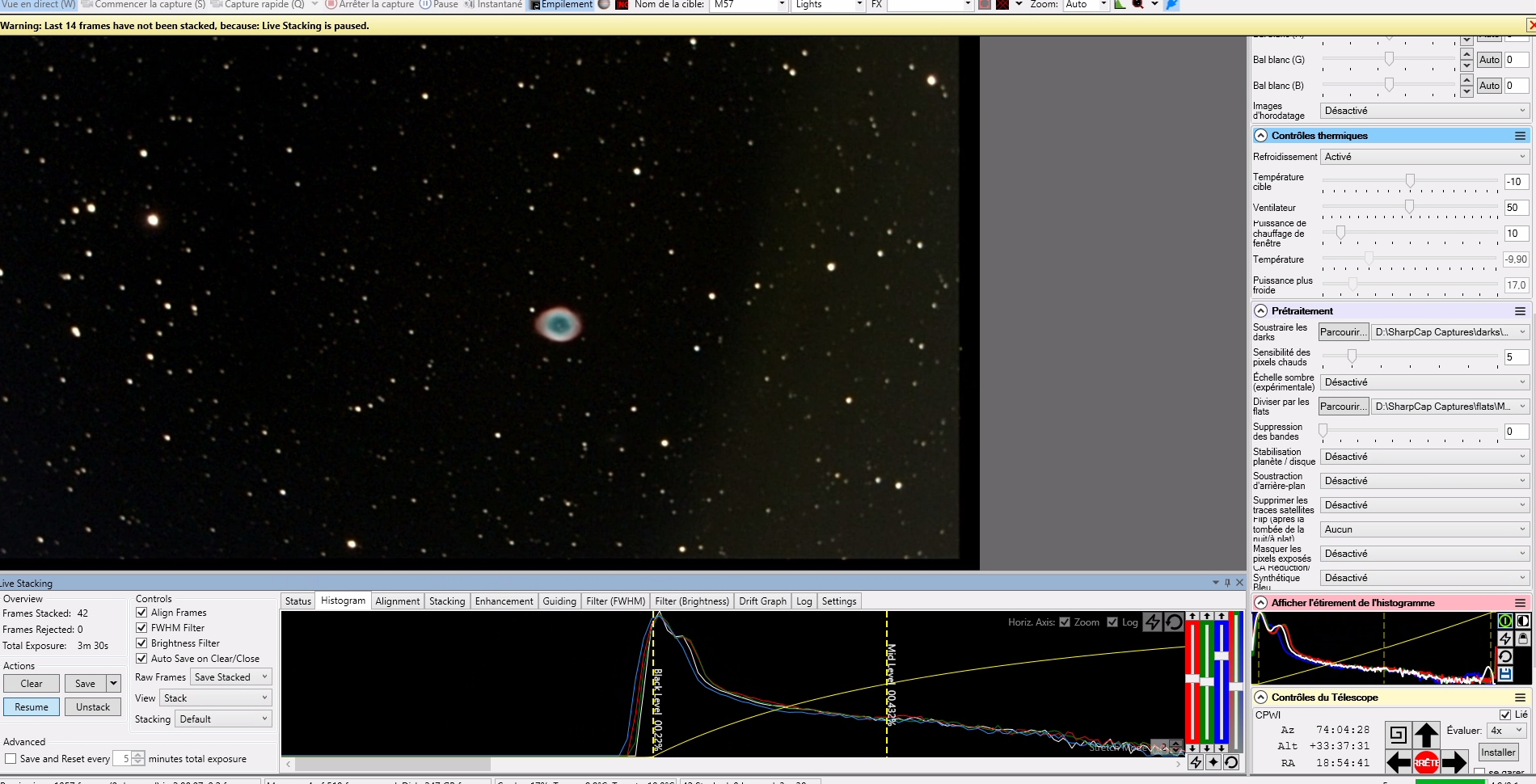Move telescope right with arrow button
This screenshot has height=784, width=1536.
pos(1454,762)
